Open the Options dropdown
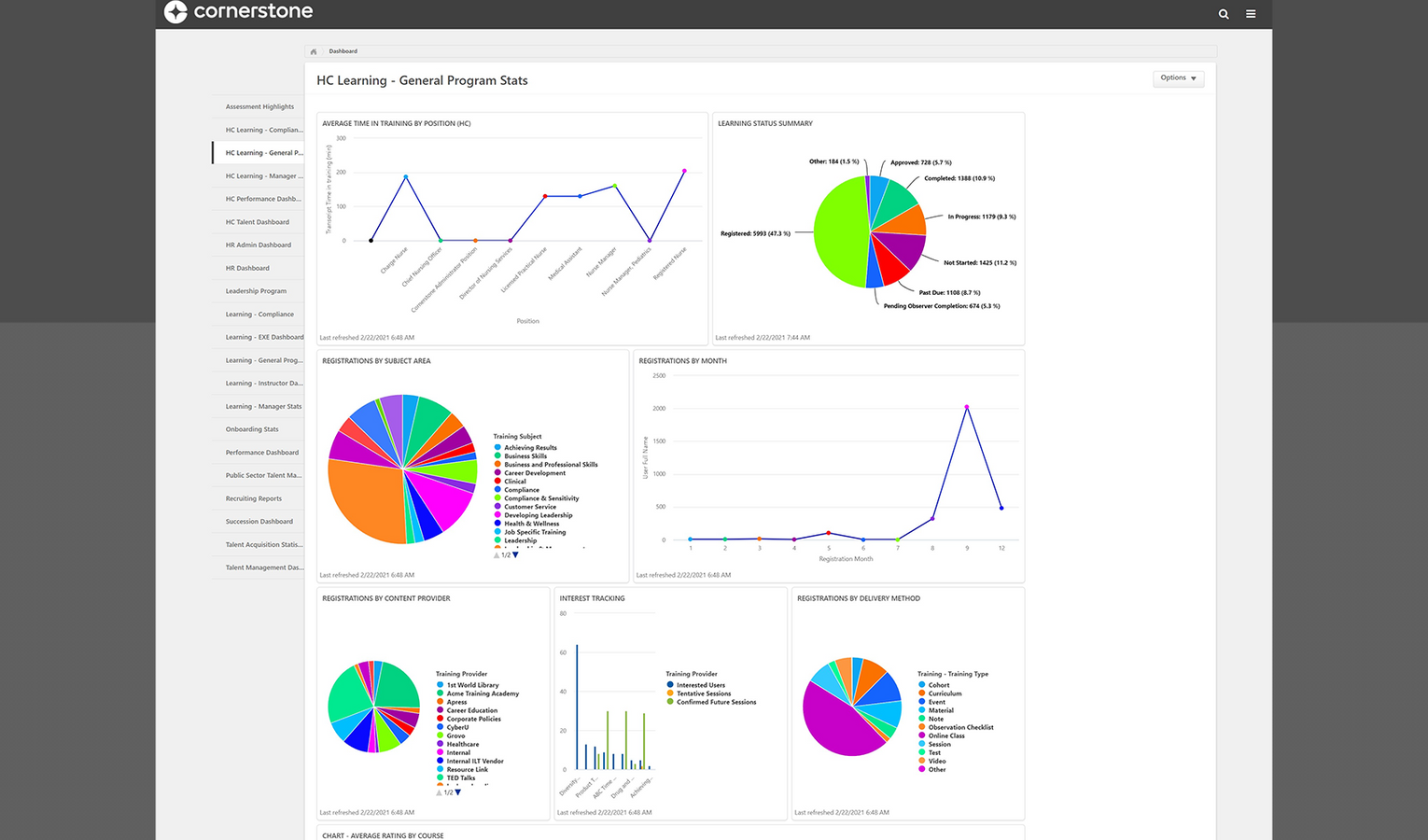Screen dimensions: 1428x840 coord(1179,78)
